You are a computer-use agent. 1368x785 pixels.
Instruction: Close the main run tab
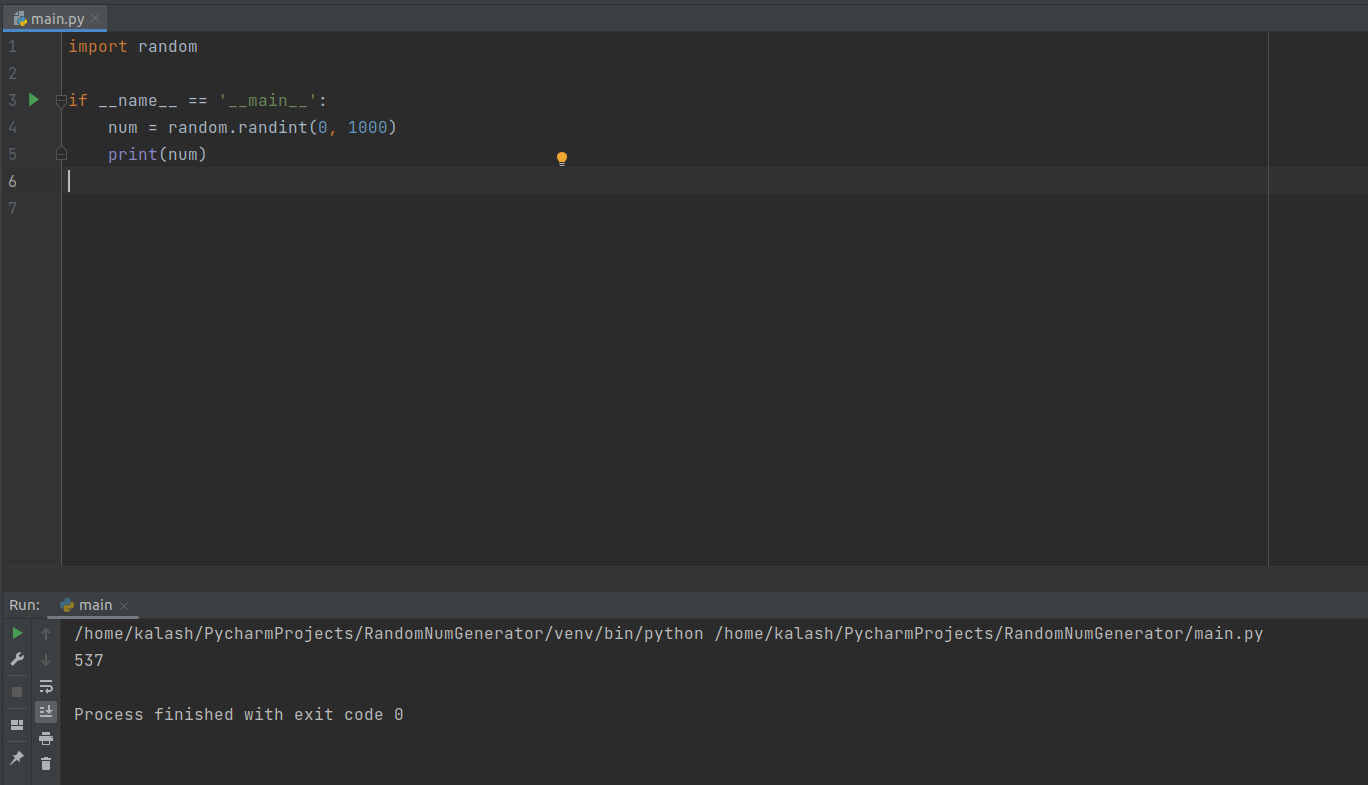click(124, 606)
